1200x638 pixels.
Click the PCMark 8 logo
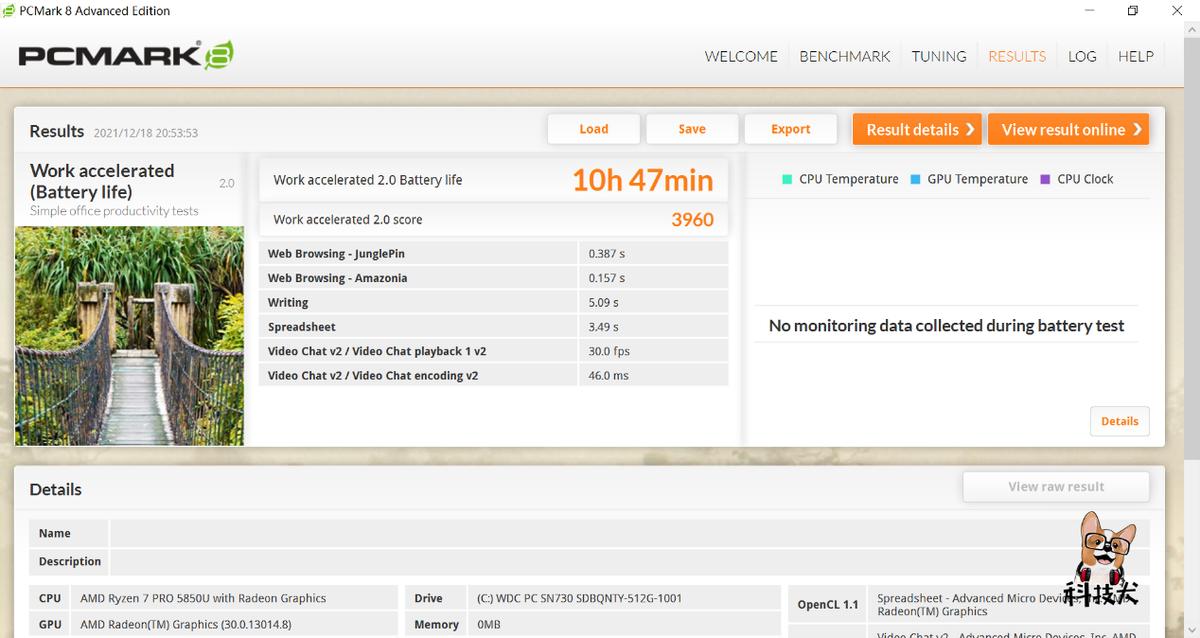pos(125,55)
